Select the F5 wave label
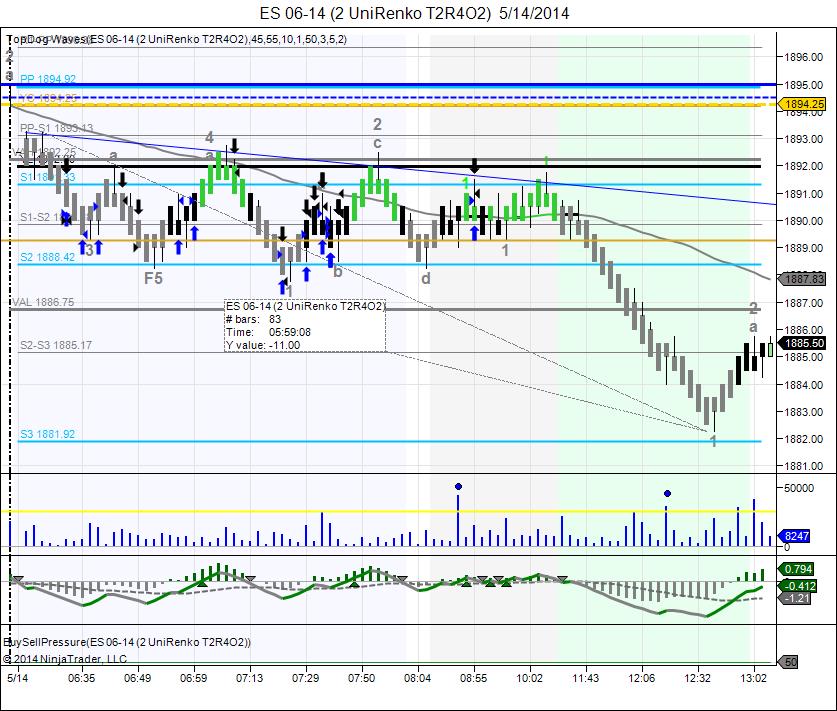 pos(153,278)
